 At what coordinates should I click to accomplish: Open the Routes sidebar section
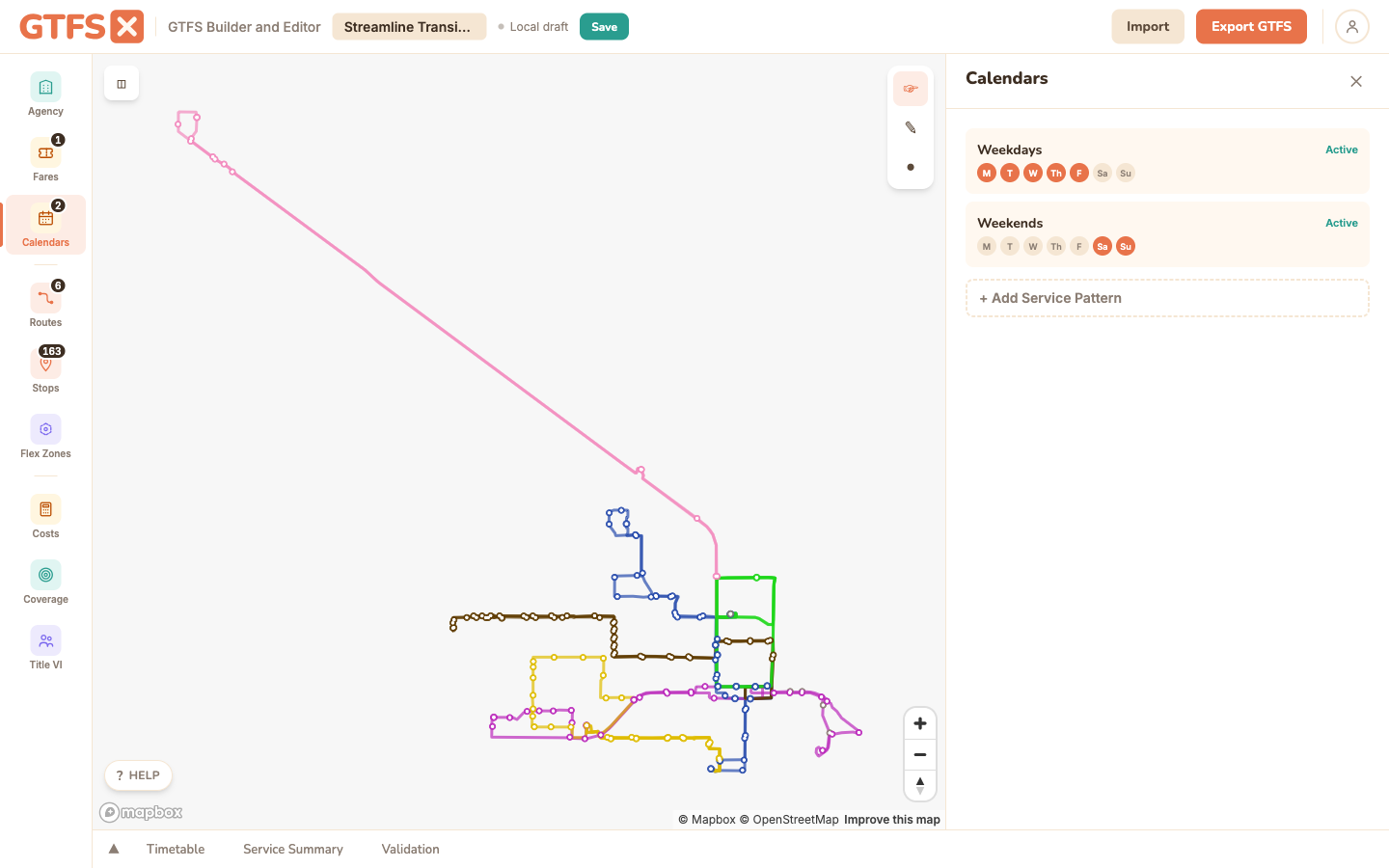point(45,306)
